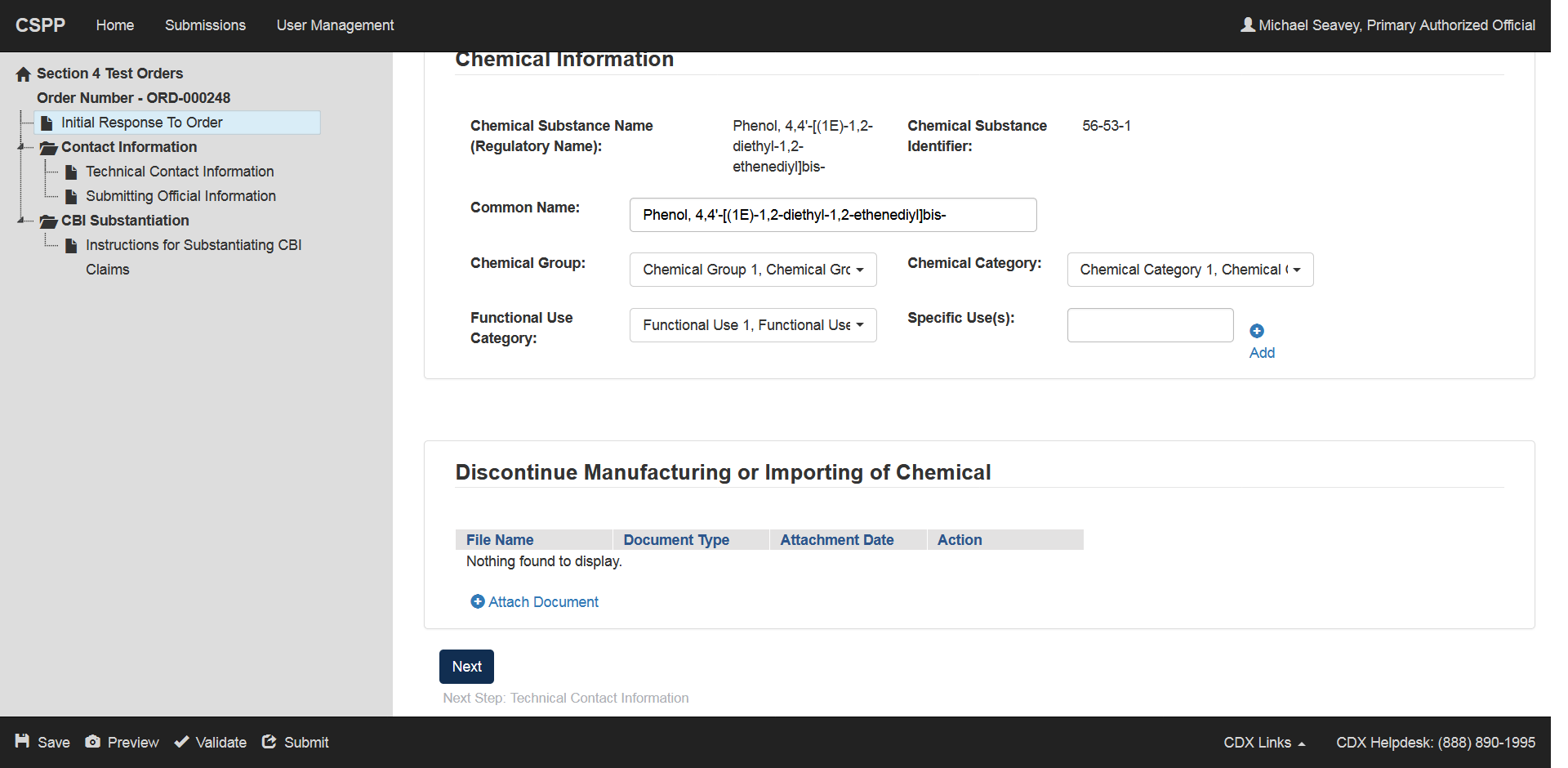Open the Submissions menu item
The image size is (1568, 768).
click(x=205, y=25)
